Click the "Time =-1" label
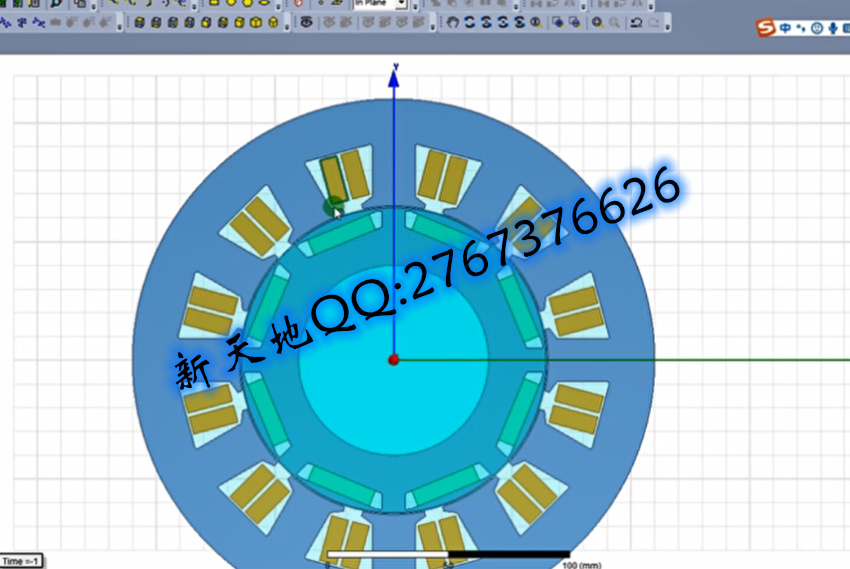850x569 pixels. pyautogui.click(x=21, y=561)
